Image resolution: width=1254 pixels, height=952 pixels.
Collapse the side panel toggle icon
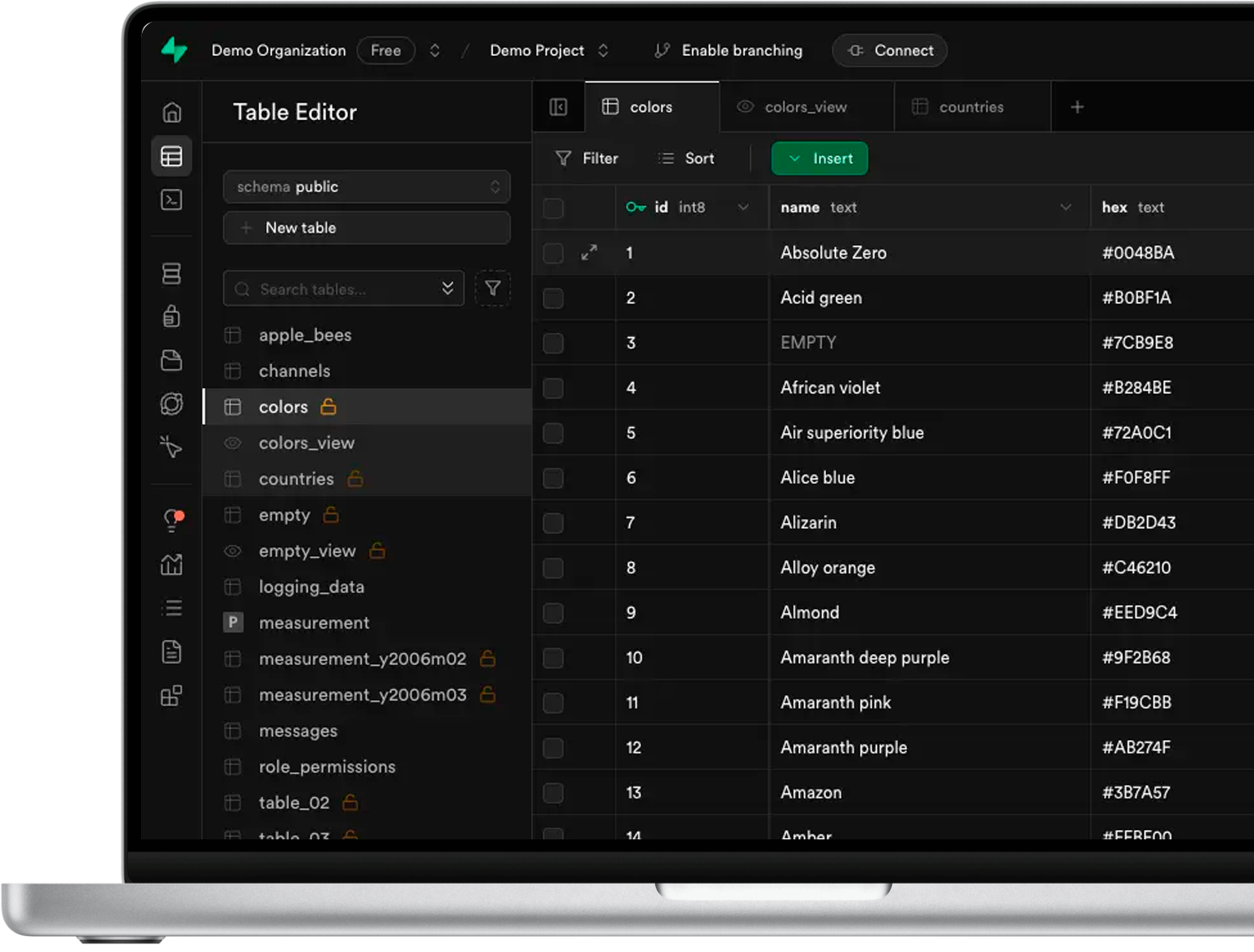[558, 107]
